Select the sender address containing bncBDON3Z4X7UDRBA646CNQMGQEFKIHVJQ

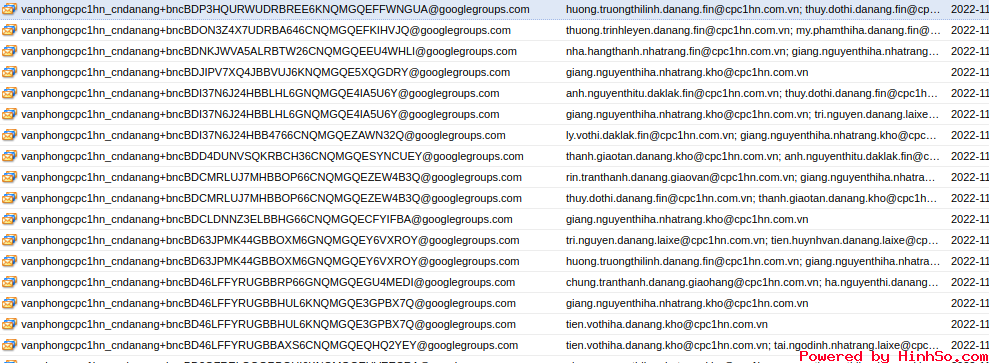(x=266, y=30)
